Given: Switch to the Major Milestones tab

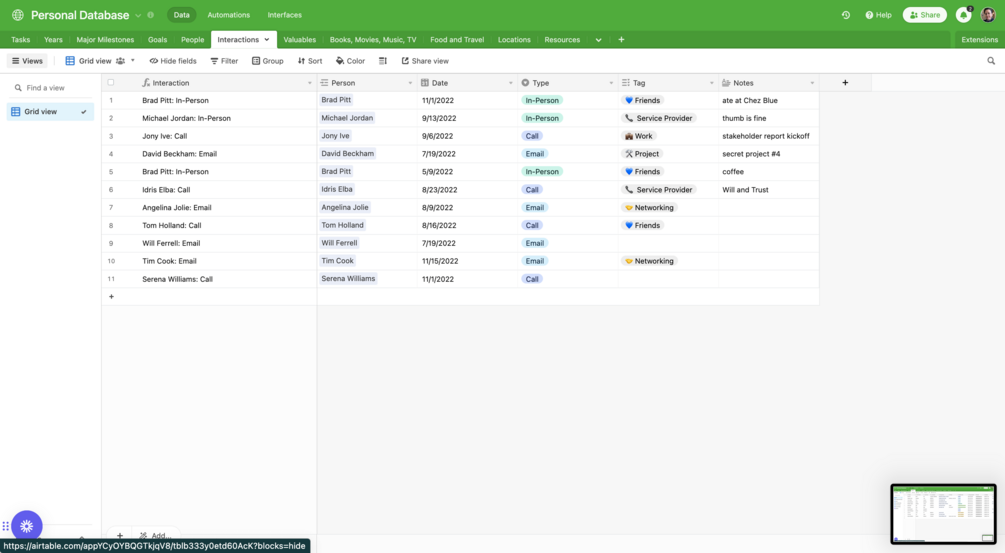Looking at the screenshot, I should pyautogui.click(x=105, y=40).
